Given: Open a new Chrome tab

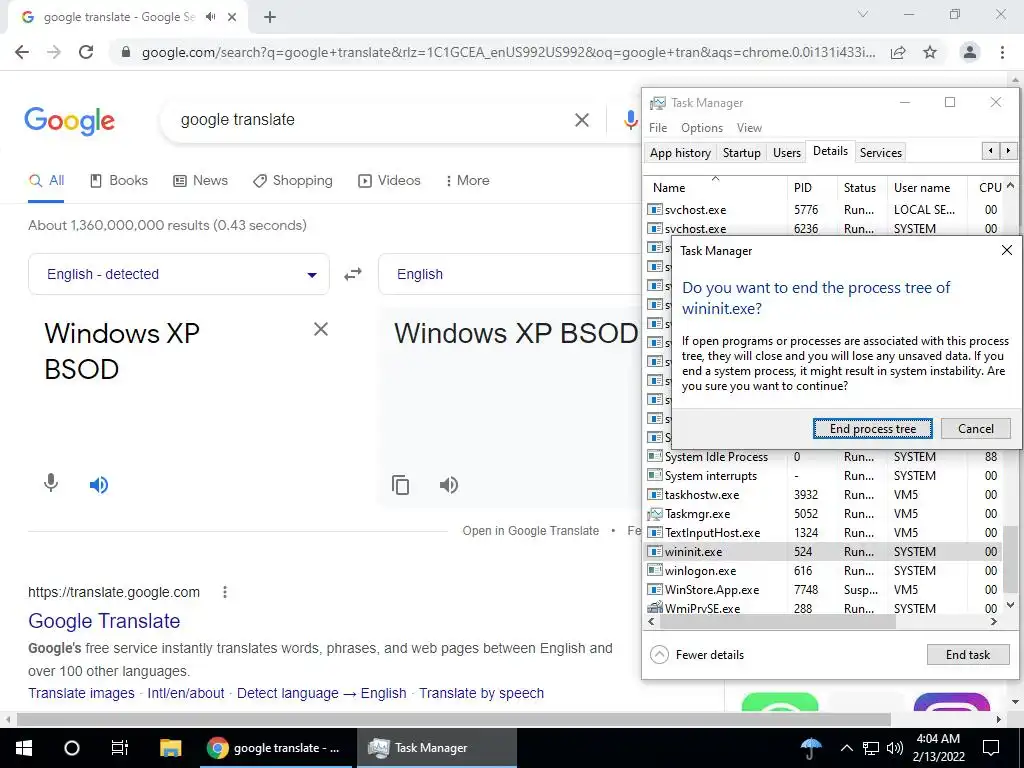Looking at the screenshot, I should point(270,18).
